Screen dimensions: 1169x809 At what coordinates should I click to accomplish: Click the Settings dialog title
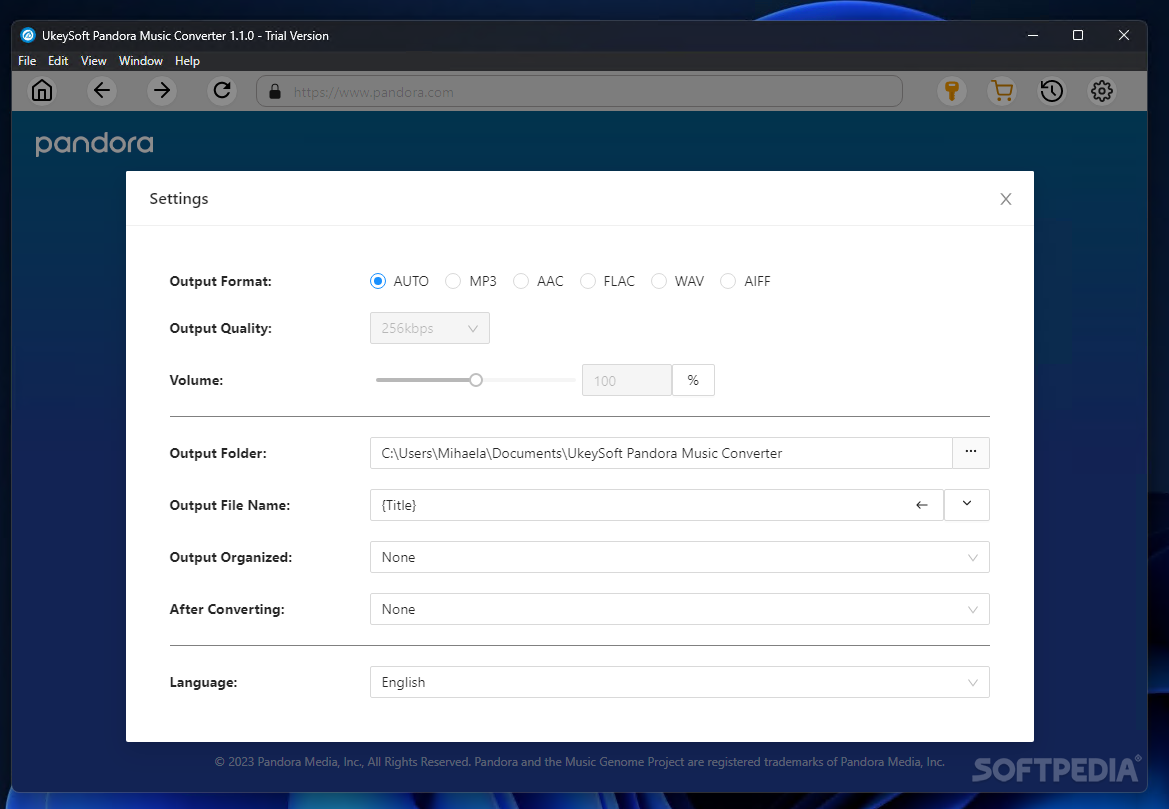tap(179, 199)
